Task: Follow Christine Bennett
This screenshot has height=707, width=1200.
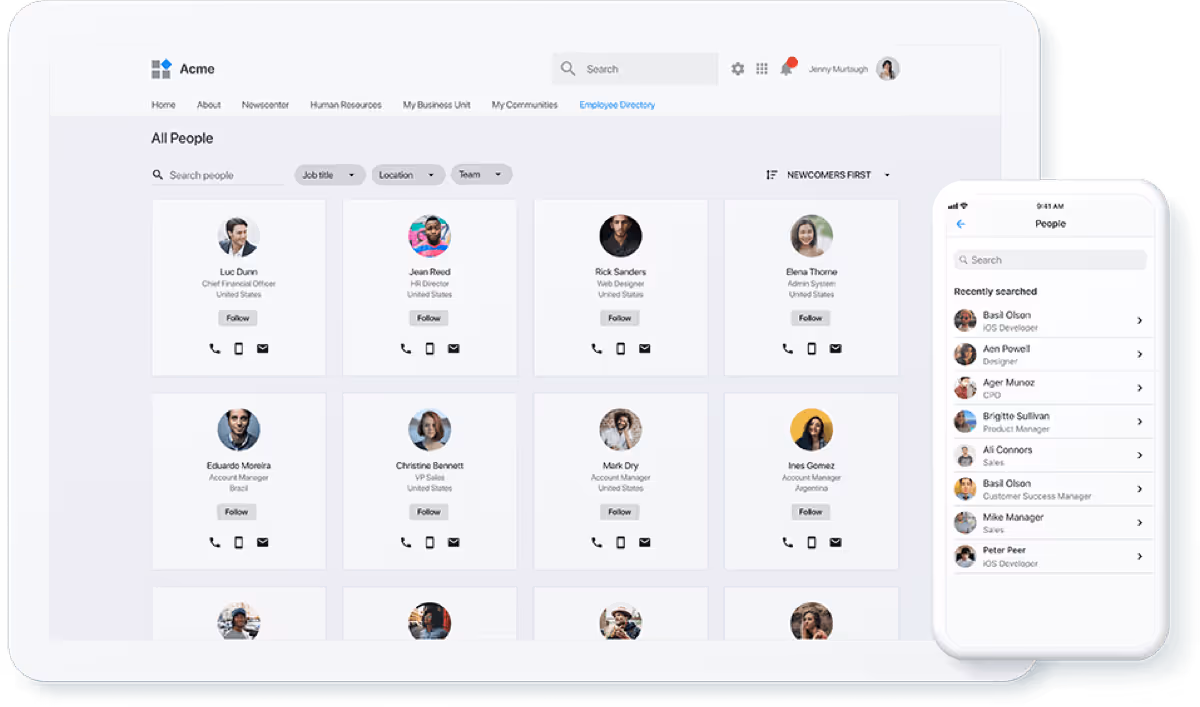Action: tap(429, 512)
